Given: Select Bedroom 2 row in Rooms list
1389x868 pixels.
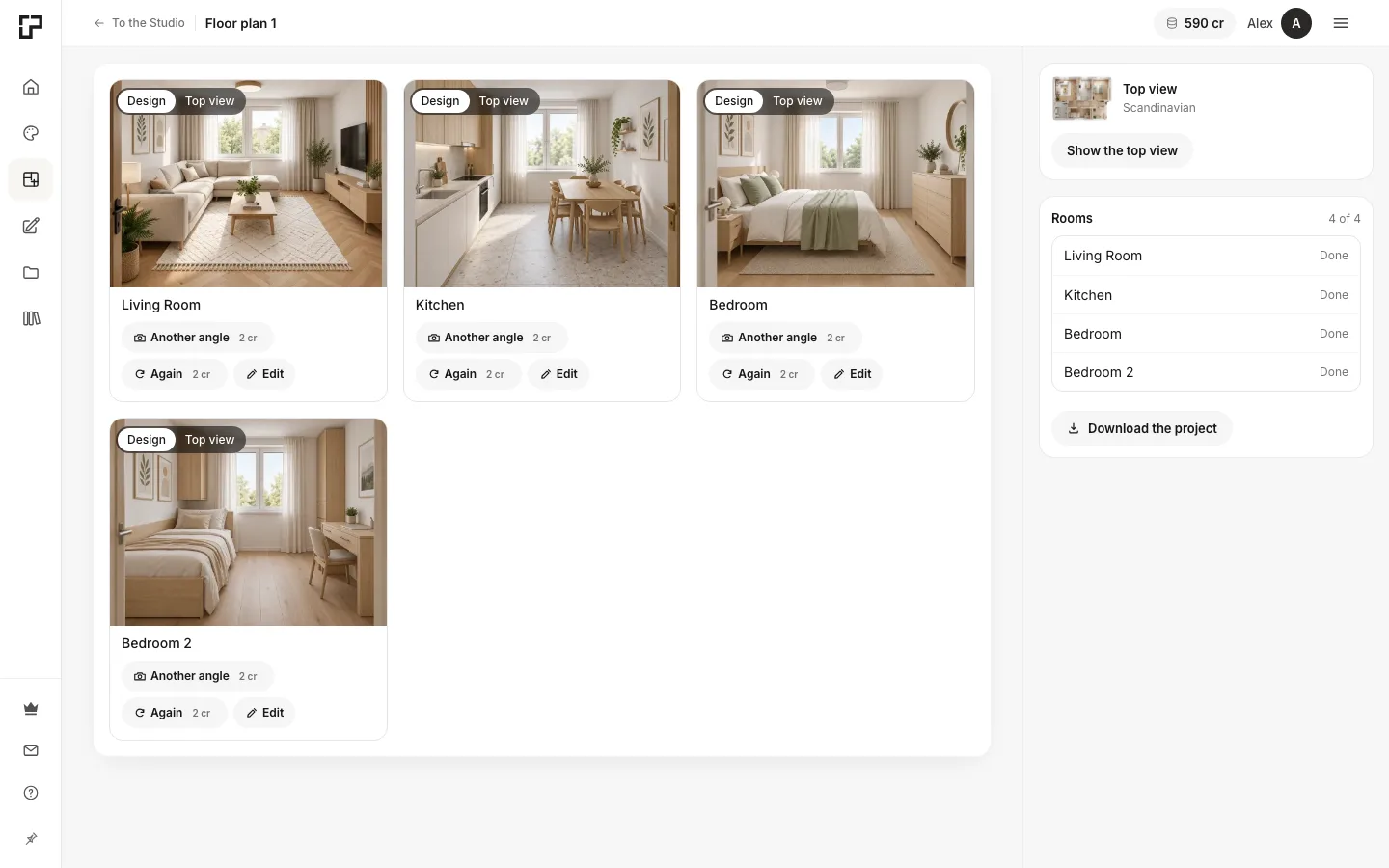Looking at the screenshot, I should tap(1206, 372).
